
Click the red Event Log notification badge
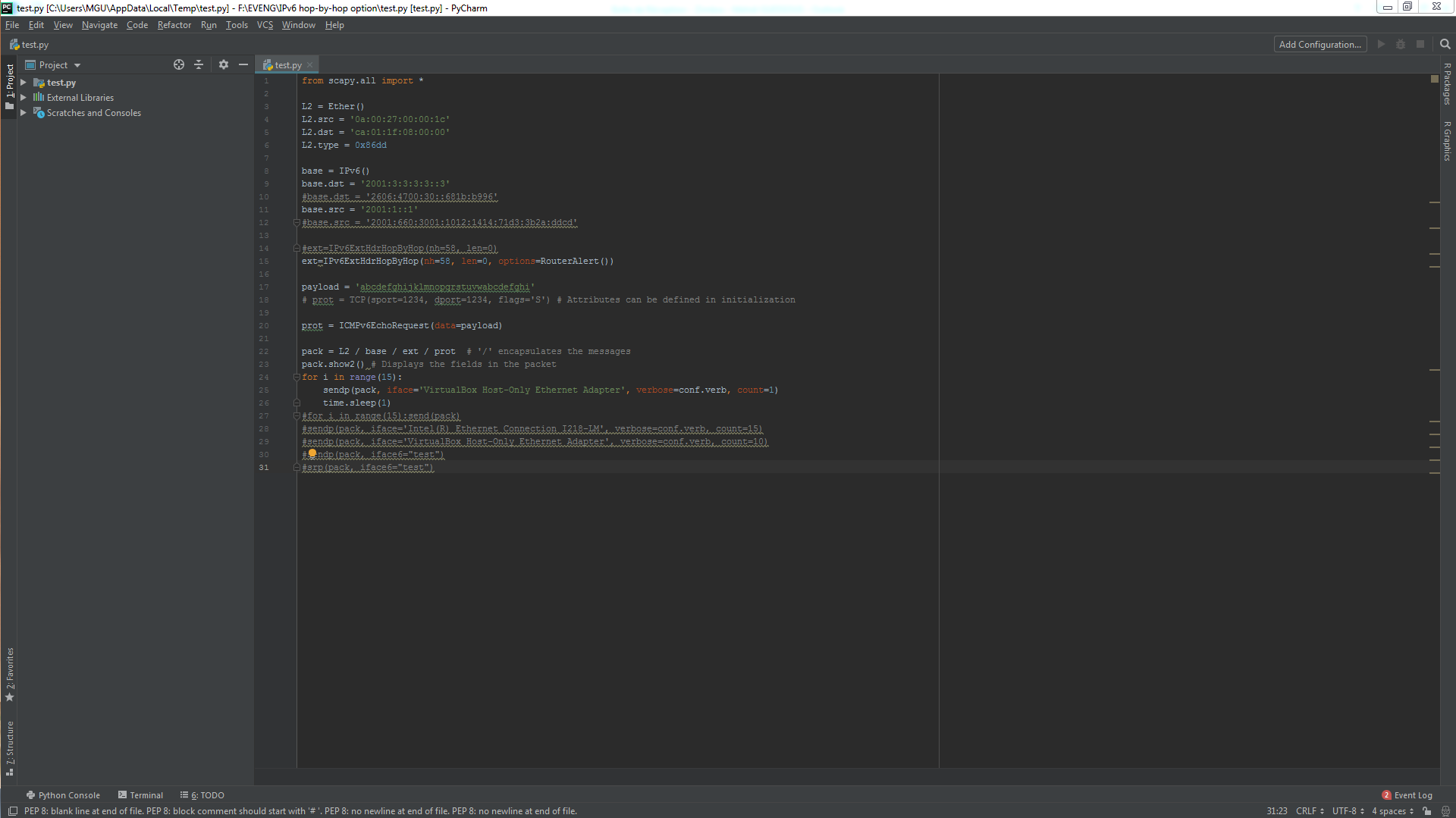1386,795
